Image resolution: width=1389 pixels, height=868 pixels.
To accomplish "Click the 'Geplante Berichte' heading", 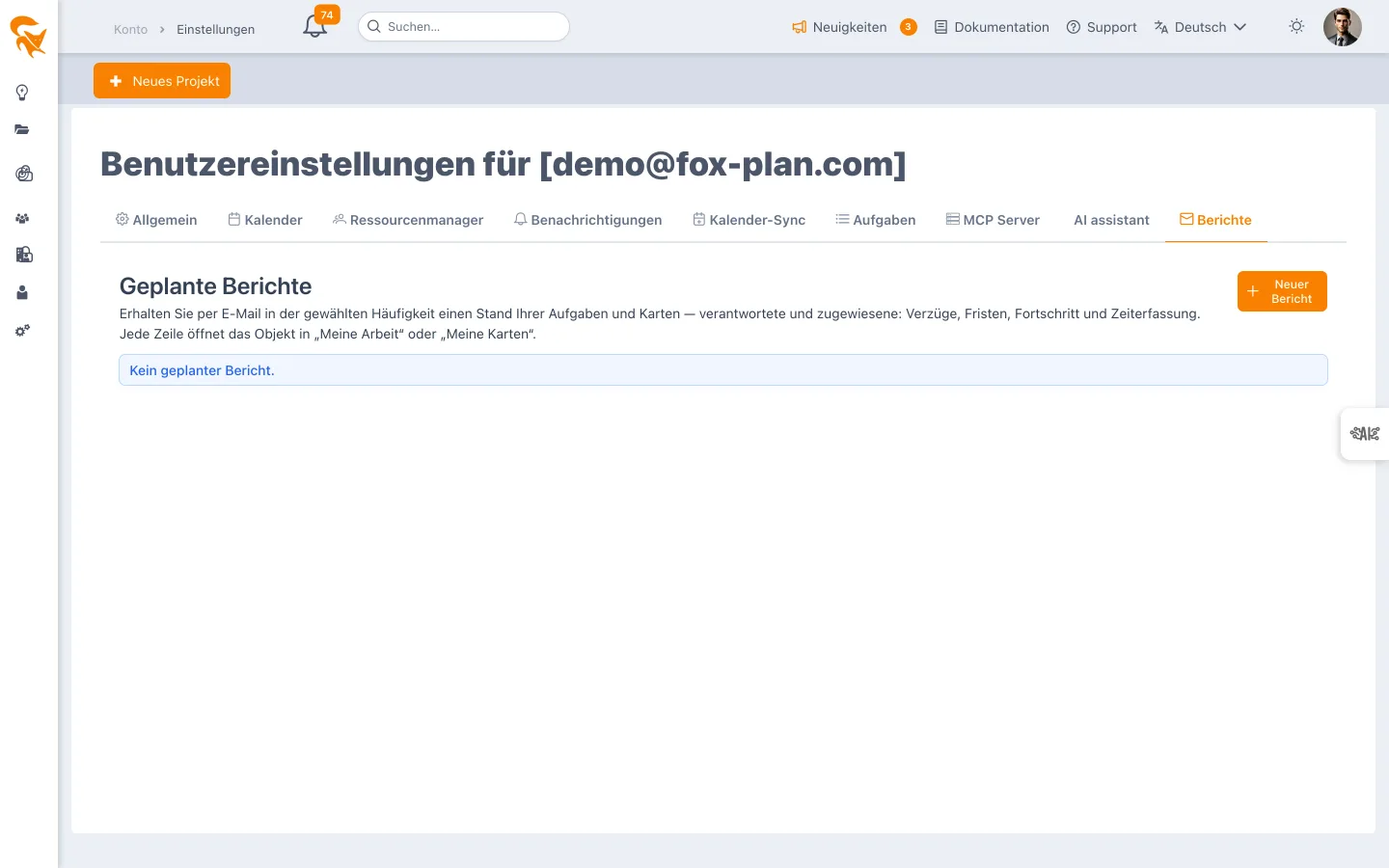I will (215, 286).
